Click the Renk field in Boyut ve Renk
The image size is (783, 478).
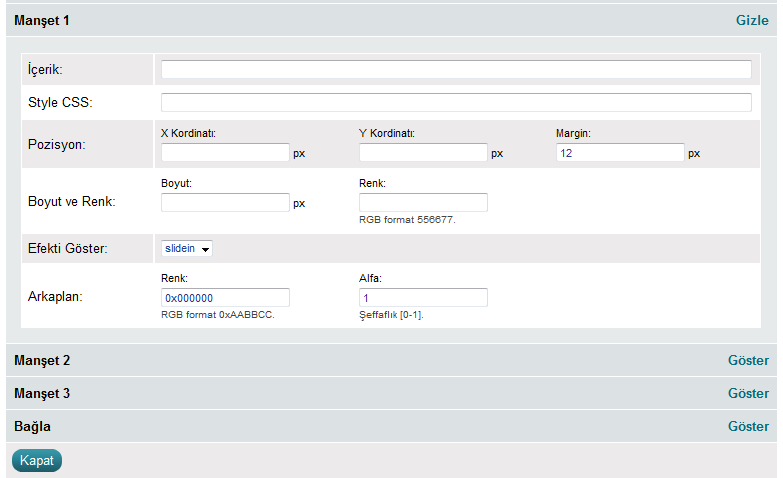423,202
